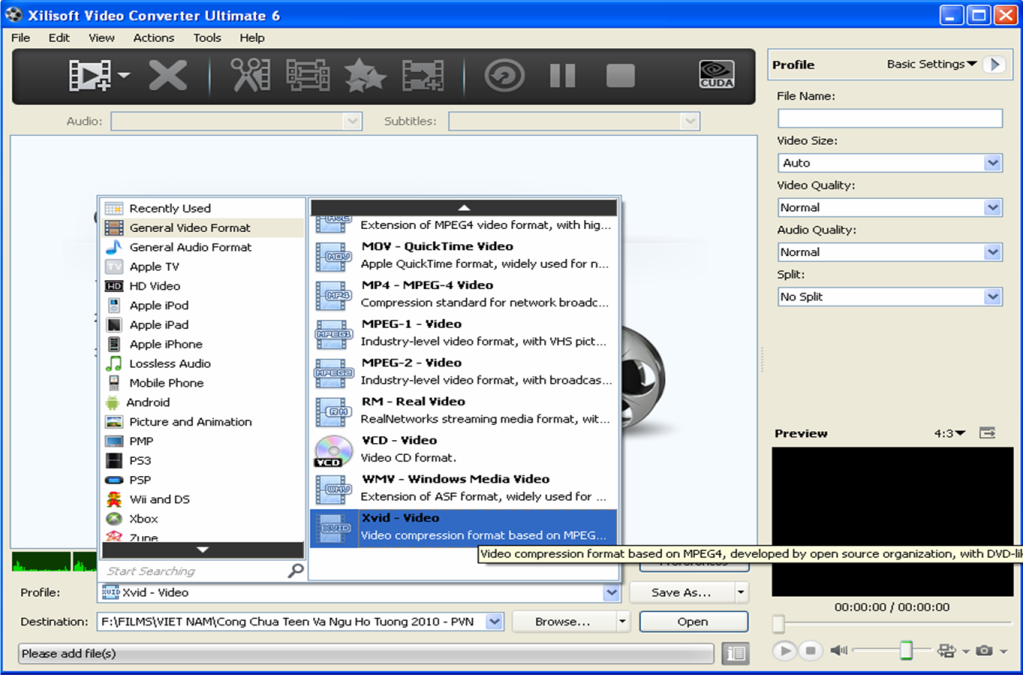
Task: Select the Clip scissors tool
Action: tap(251, 75)
